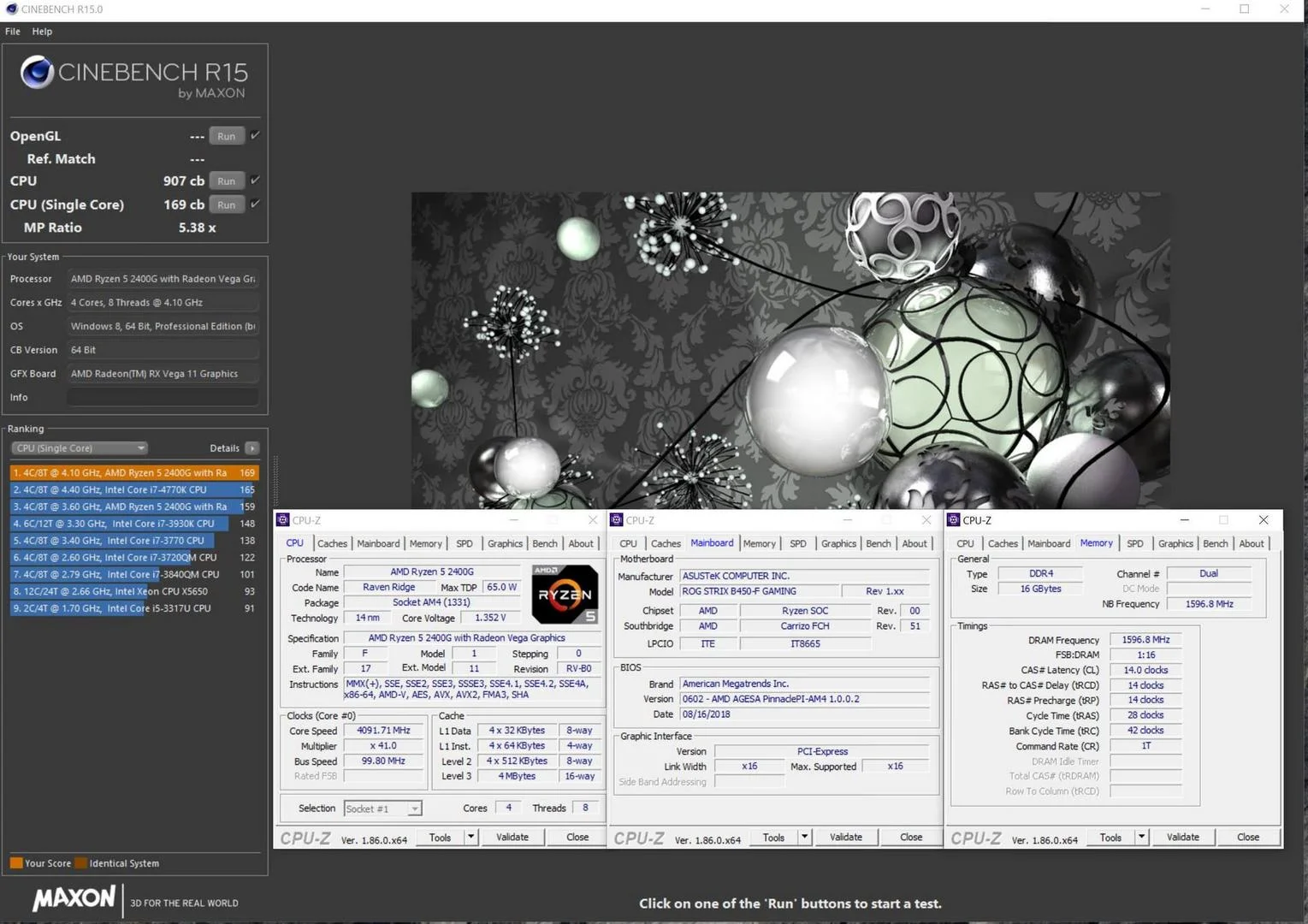
Task: Click Validate in the CPU-Z CPU window
Action: (x=512, y=838)
